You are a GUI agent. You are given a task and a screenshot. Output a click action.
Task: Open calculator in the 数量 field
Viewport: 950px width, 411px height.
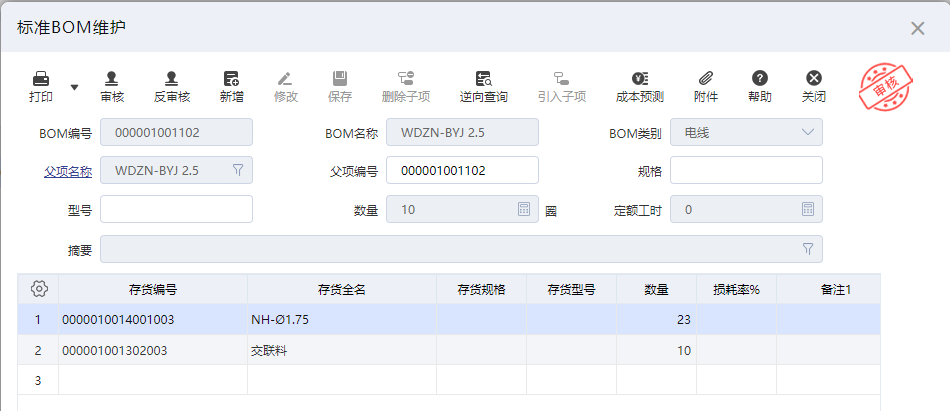pyautogui.click(x=523, y=209)
